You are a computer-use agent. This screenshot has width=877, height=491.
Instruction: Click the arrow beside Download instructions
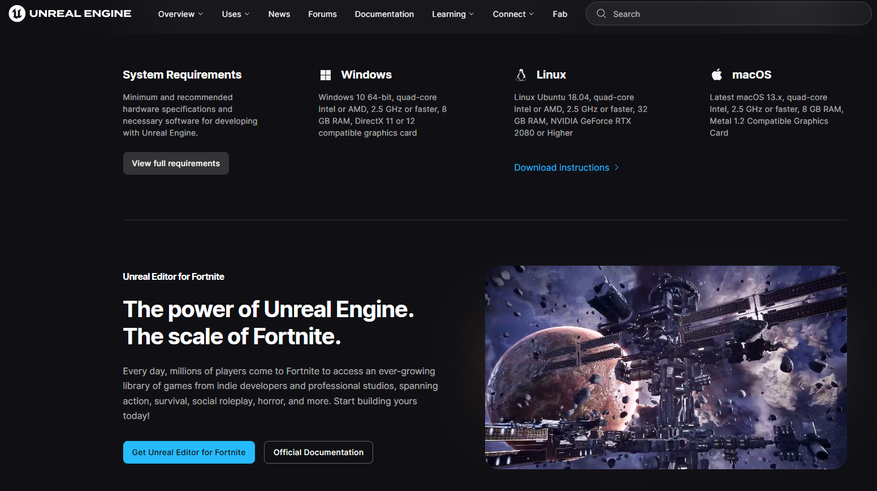click(616, 168)
